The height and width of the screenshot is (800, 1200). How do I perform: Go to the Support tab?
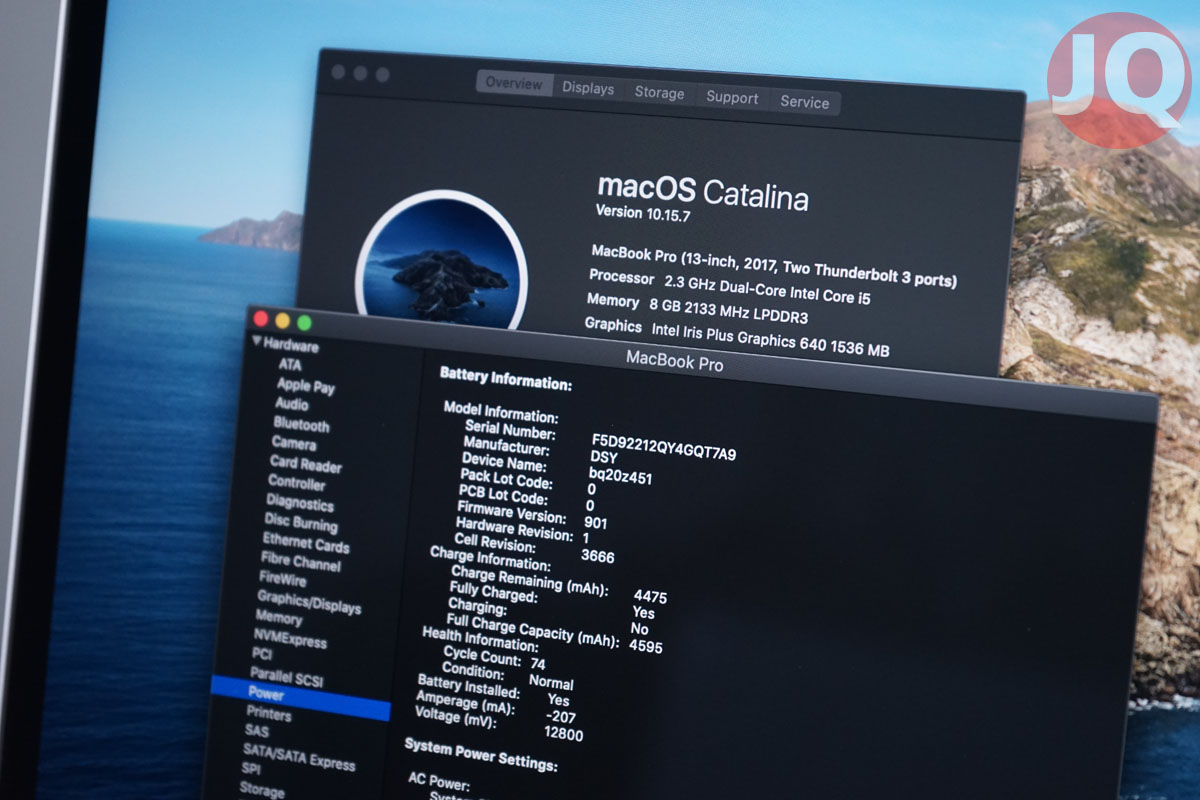[732, 97]
